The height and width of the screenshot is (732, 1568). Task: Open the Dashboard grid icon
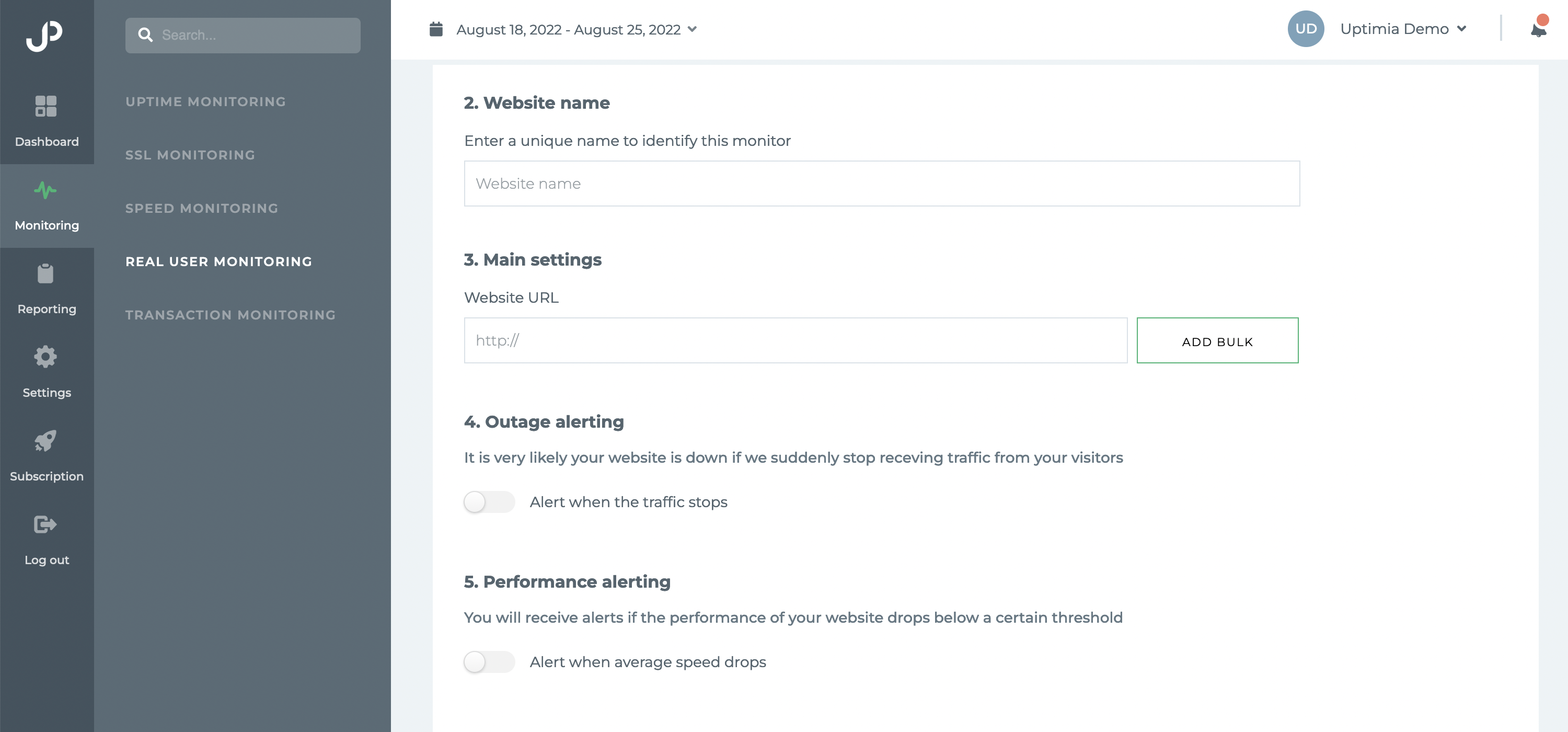[45, 106]
